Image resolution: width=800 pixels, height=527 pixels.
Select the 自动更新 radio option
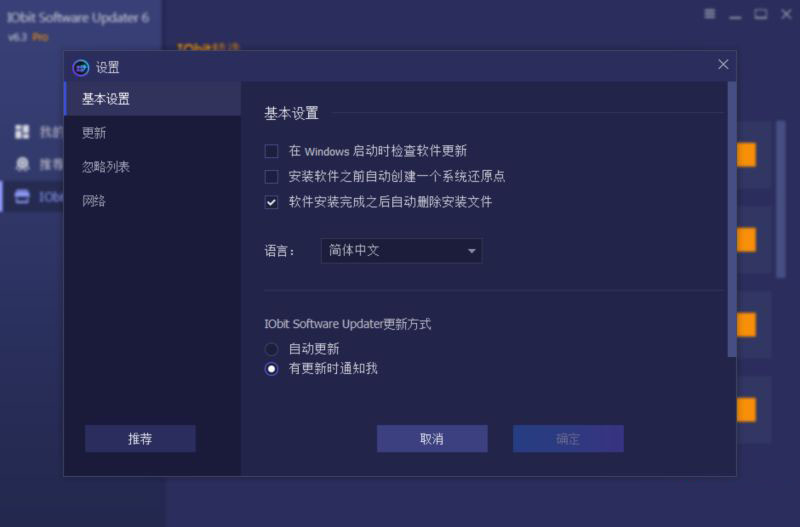pyautogui.click(x=271, y=349)
